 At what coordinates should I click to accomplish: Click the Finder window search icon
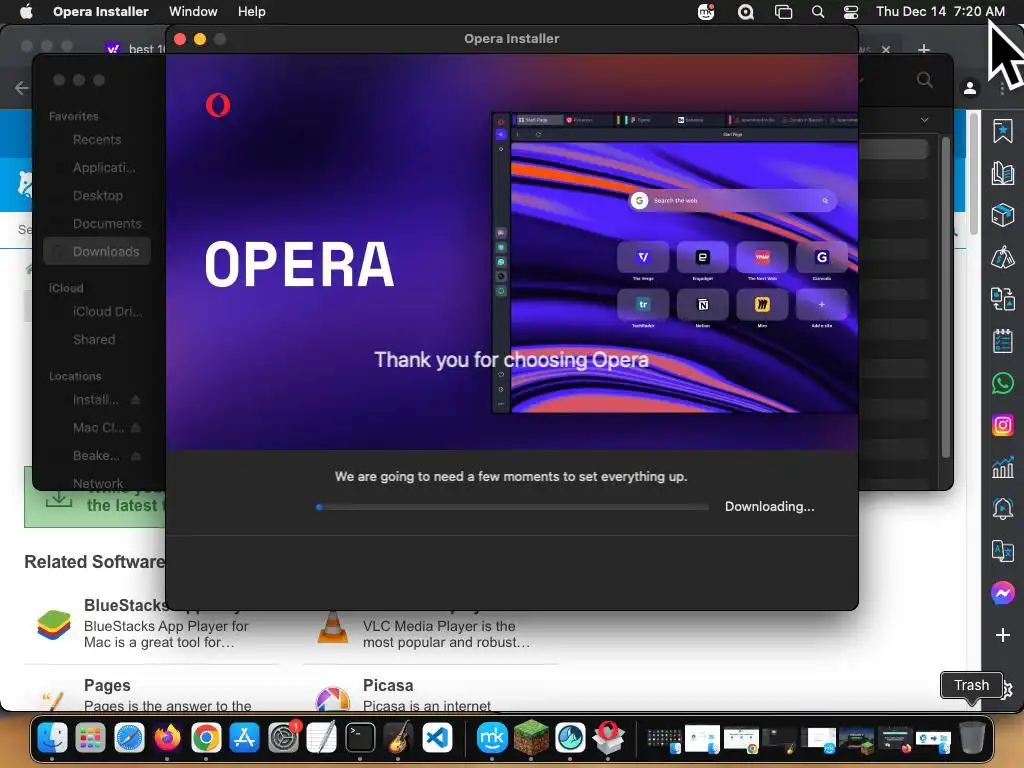924,80
